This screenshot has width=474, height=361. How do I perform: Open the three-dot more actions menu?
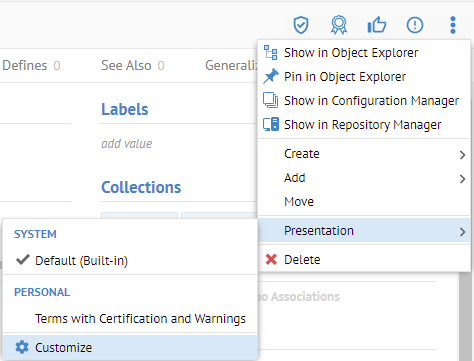pyautogui.click(x=453, y=25)
